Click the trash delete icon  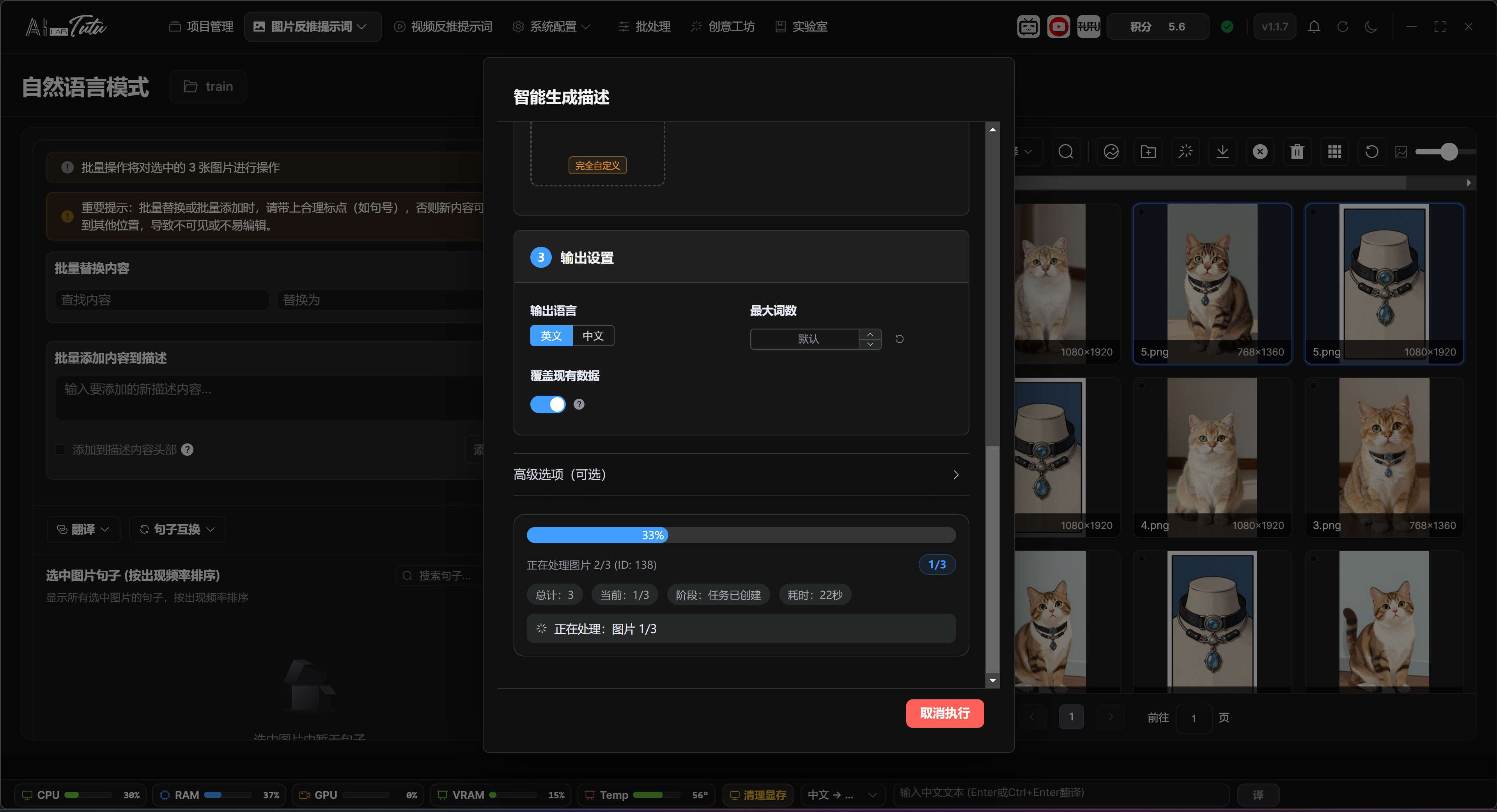(1297, 152)
